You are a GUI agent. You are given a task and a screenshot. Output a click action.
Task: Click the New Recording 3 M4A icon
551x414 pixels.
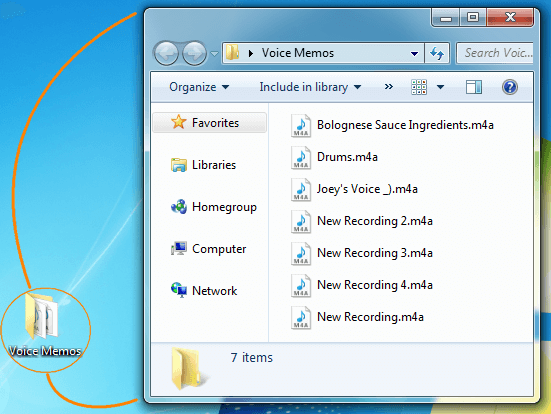pyautogui.click(x=301, y=253)
